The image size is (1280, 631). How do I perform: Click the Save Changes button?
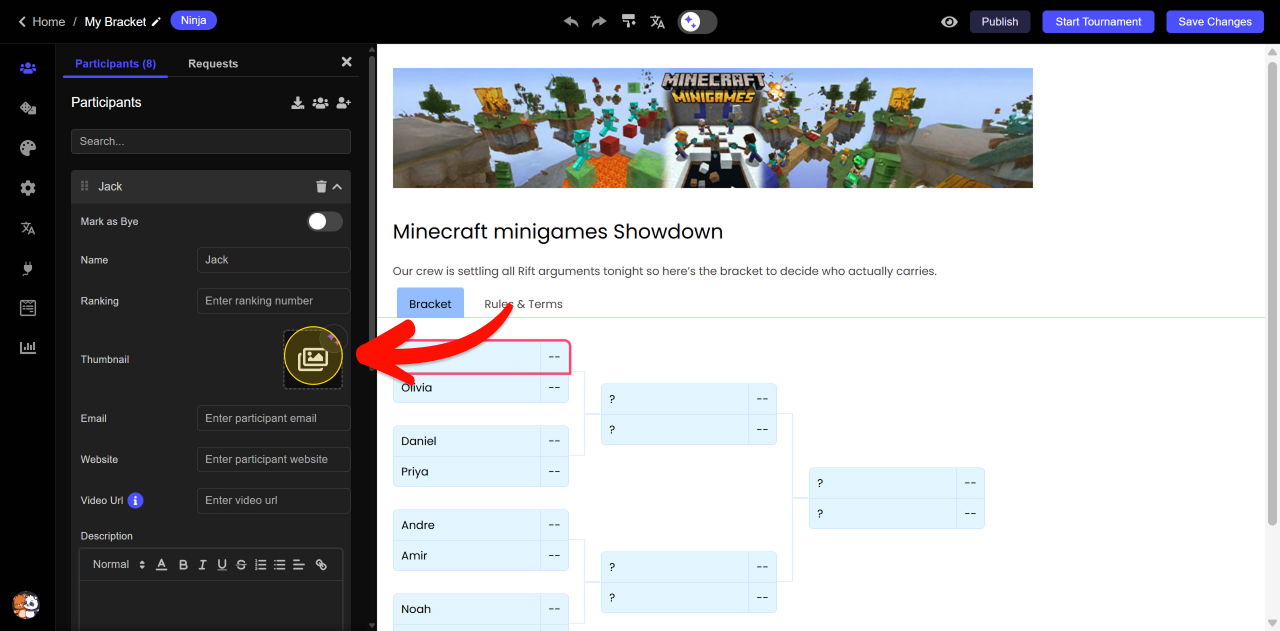(x=1214, y=21)
